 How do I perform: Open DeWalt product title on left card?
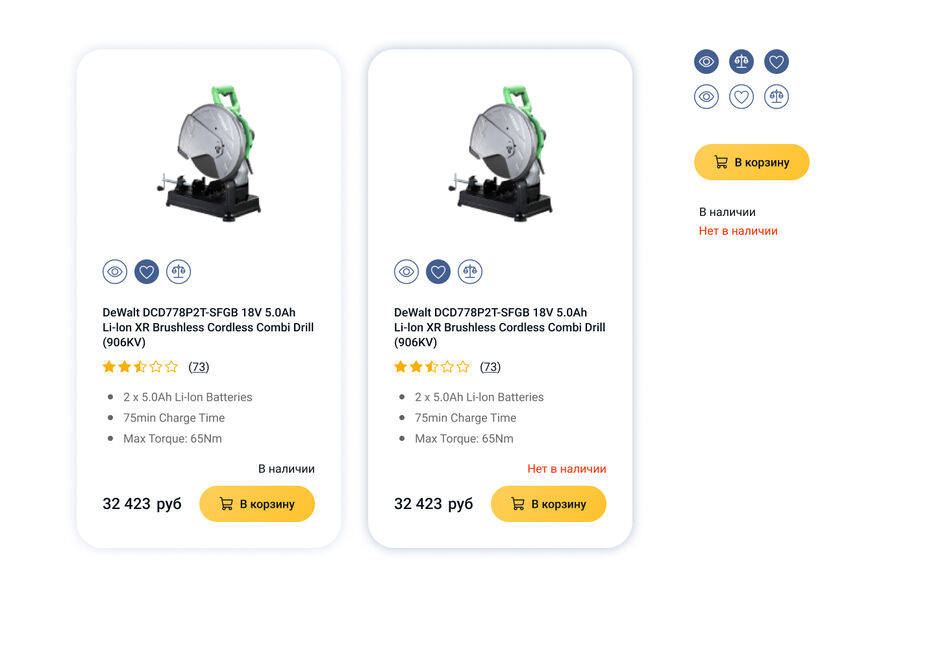[x=208, y=327]
